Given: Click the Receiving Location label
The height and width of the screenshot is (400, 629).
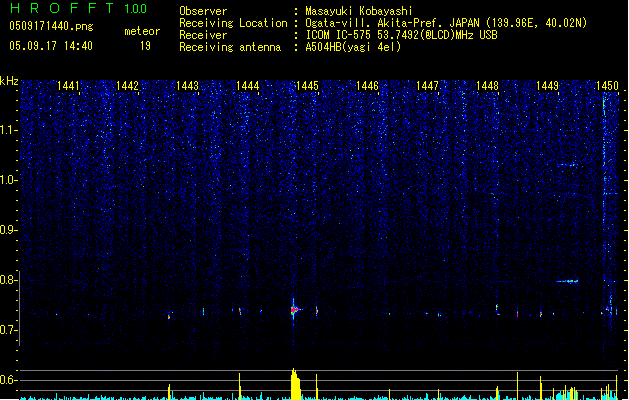Looking at the screenshot, I should [x=233, y=23].
